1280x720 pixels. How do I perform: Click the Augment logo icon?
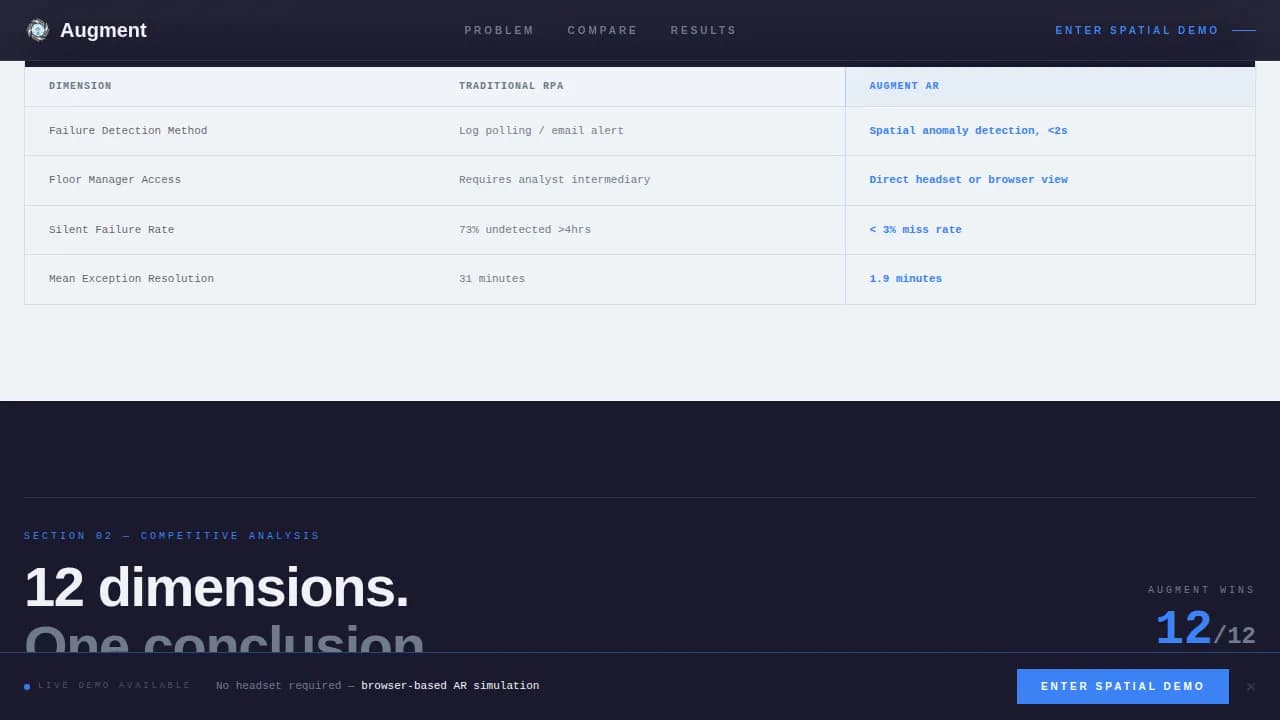click(38, 30)
